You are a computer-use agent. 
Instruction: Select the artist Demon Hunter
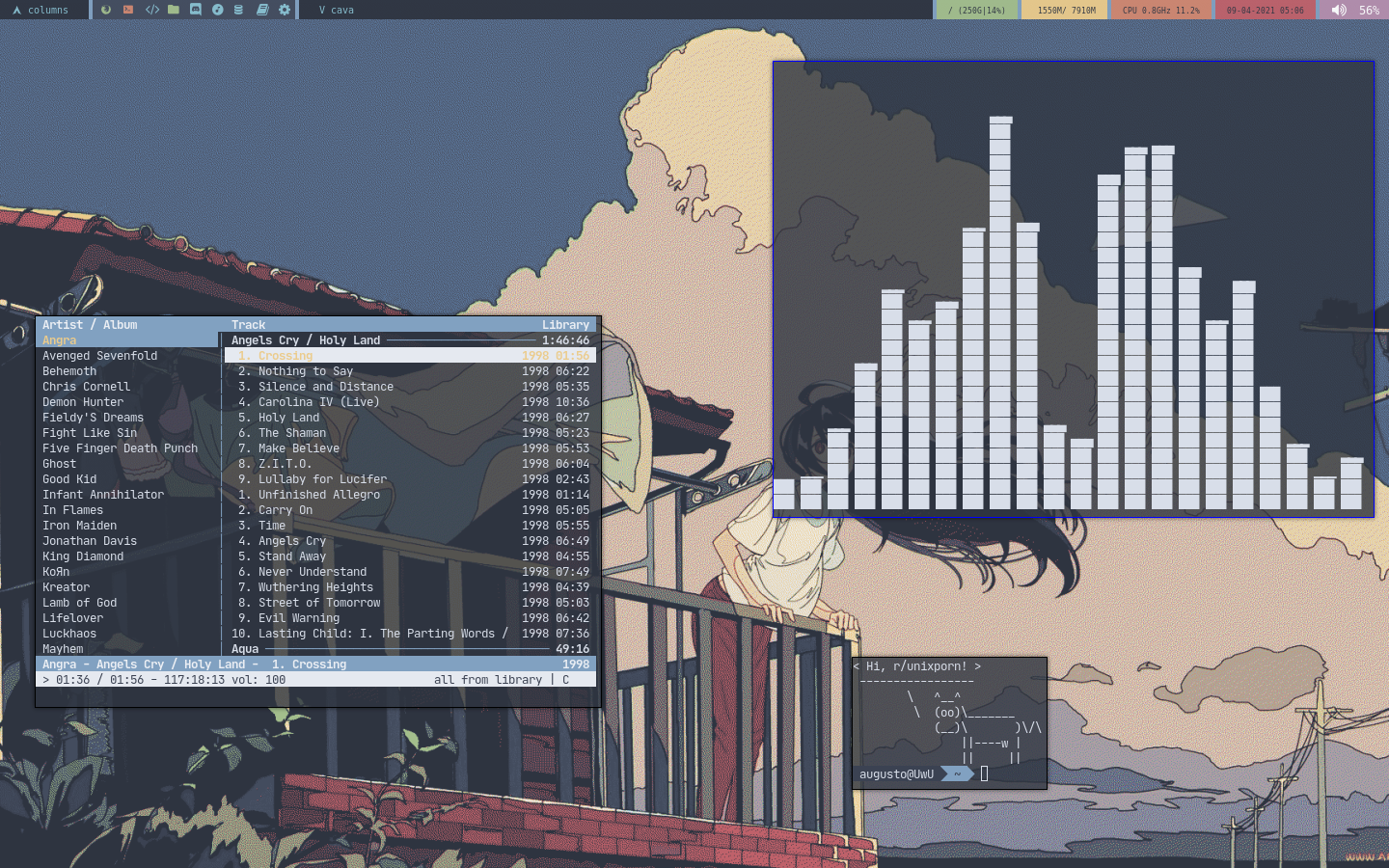point(83,402)
